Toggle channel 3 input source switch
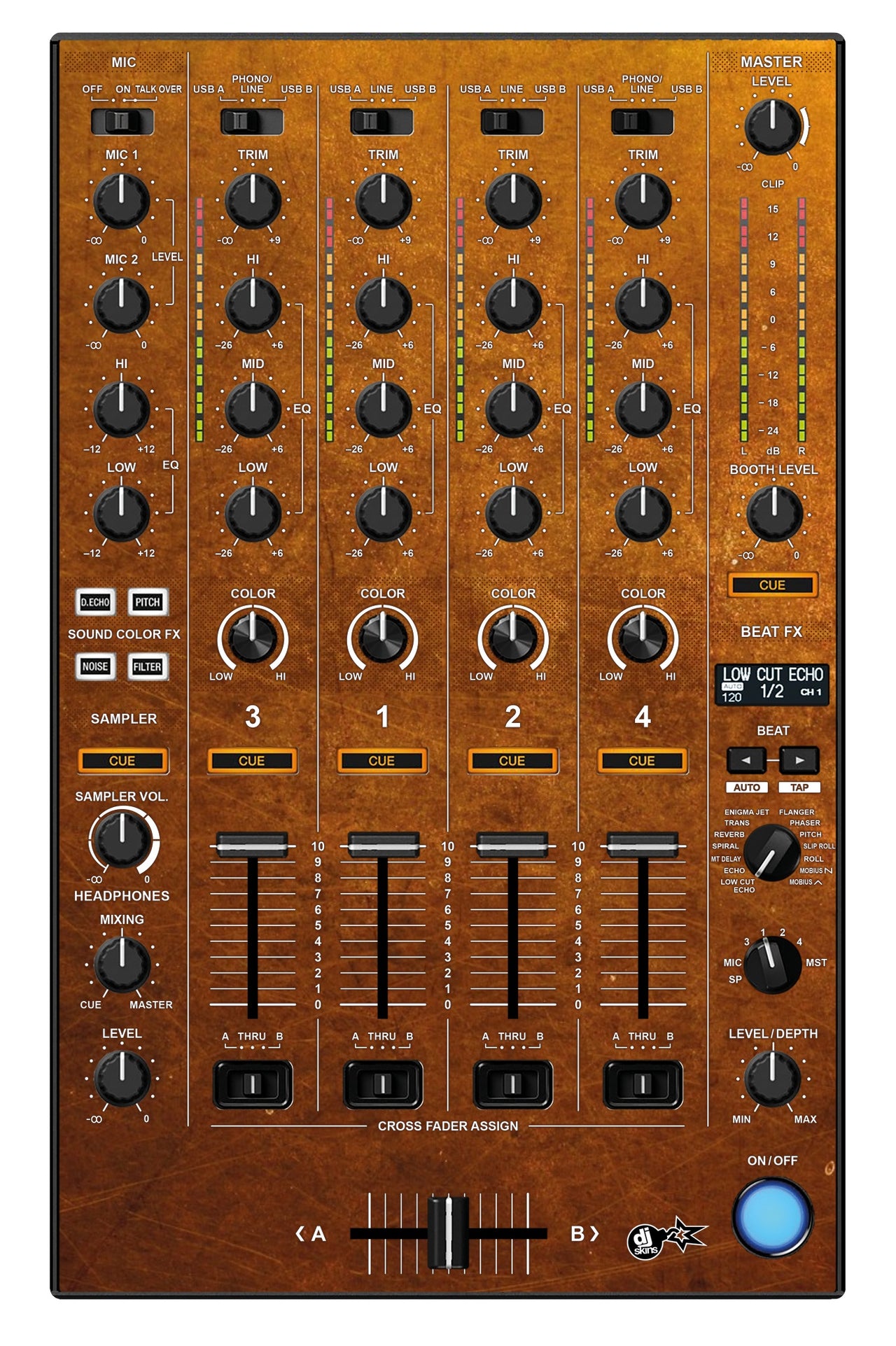 click(x=252, y=122)
